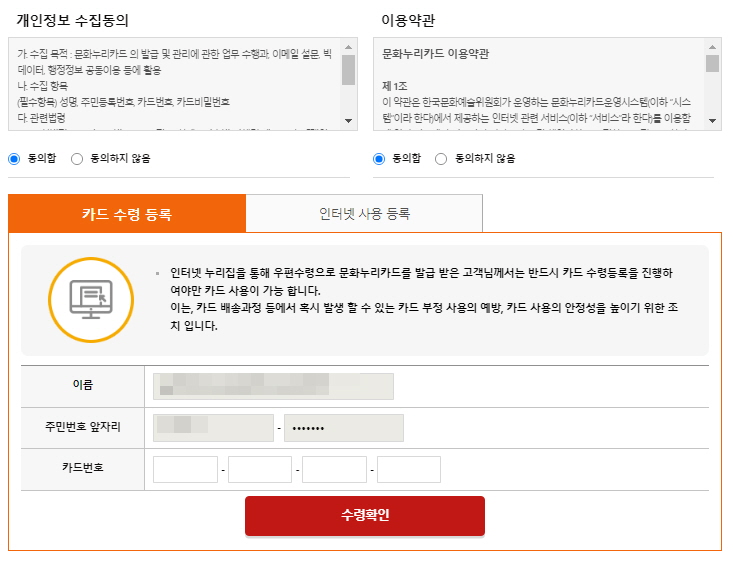Click the 제 1조 text in 이용약관

point(395,86)
